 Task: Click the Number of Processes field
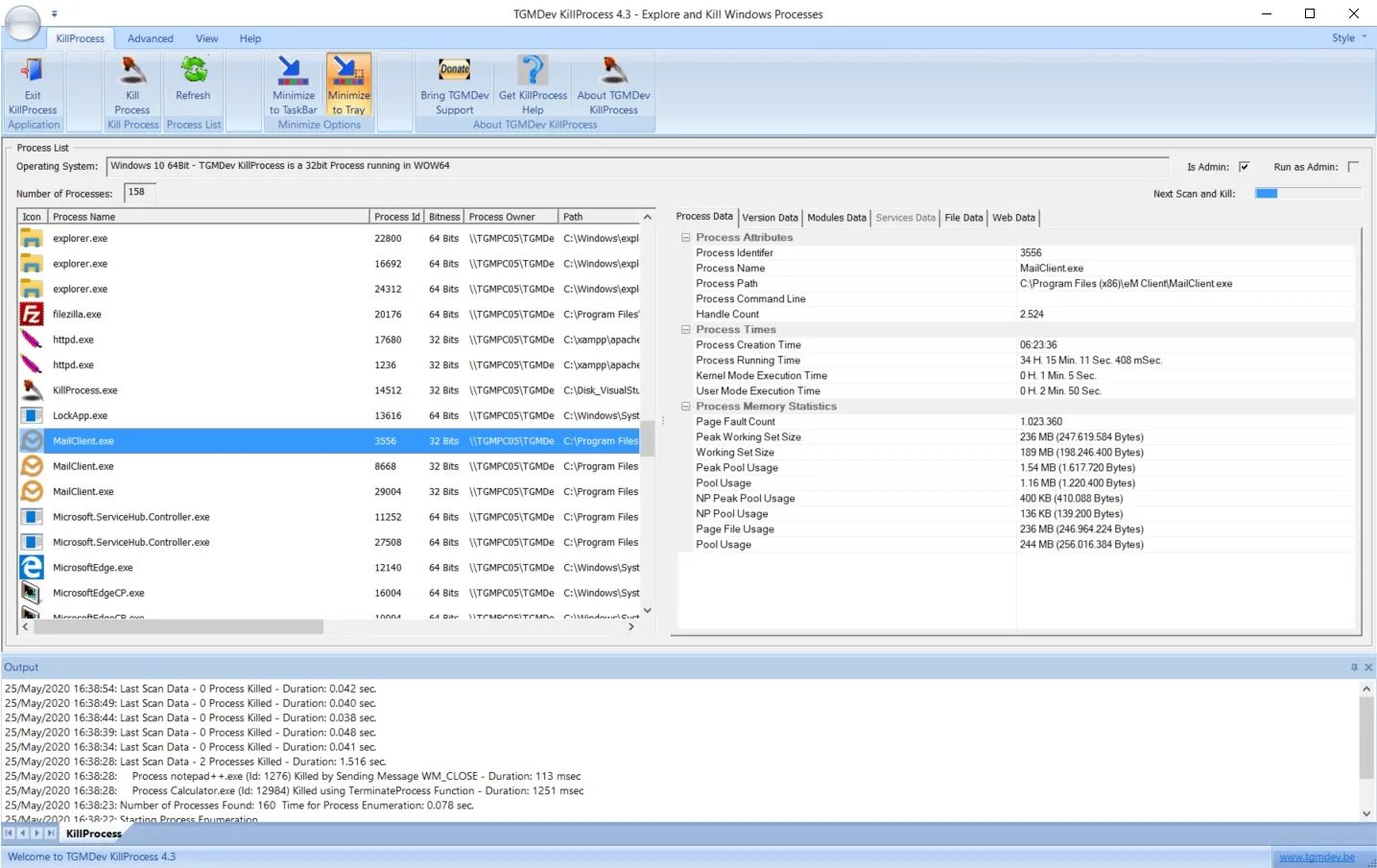(141, 193)
